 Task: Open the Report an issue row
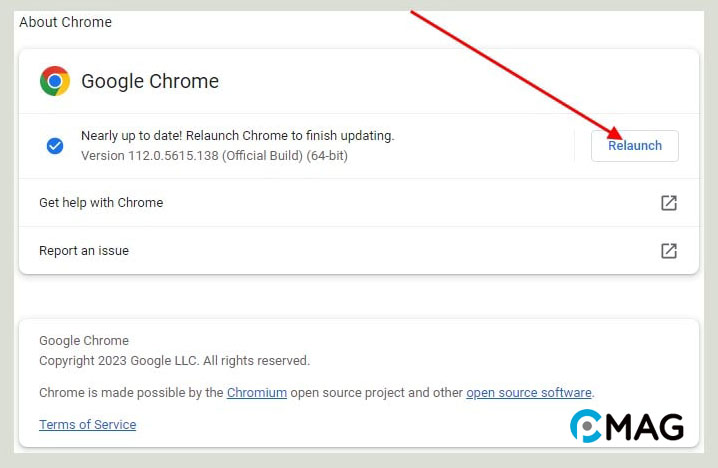click(359, 250)
